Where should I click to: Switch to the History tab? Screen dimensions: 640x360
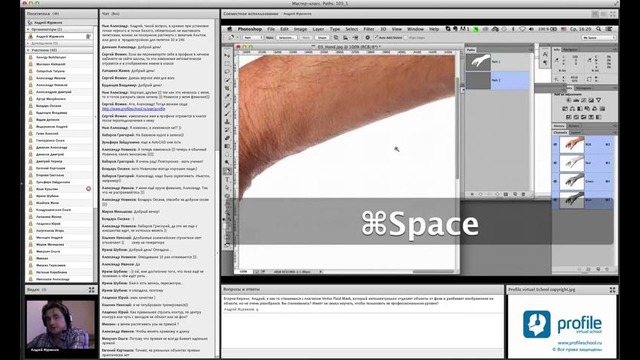[x=559, y=126]
